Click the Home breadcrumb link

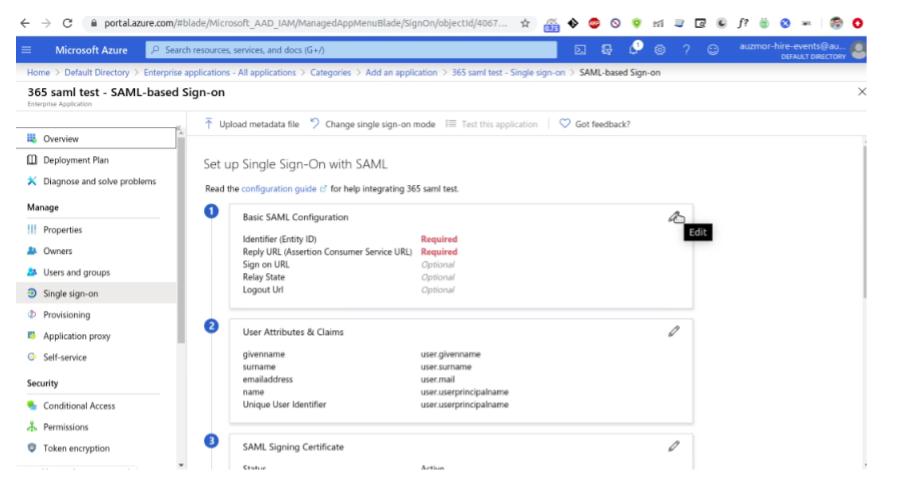(x=38, y=72)
